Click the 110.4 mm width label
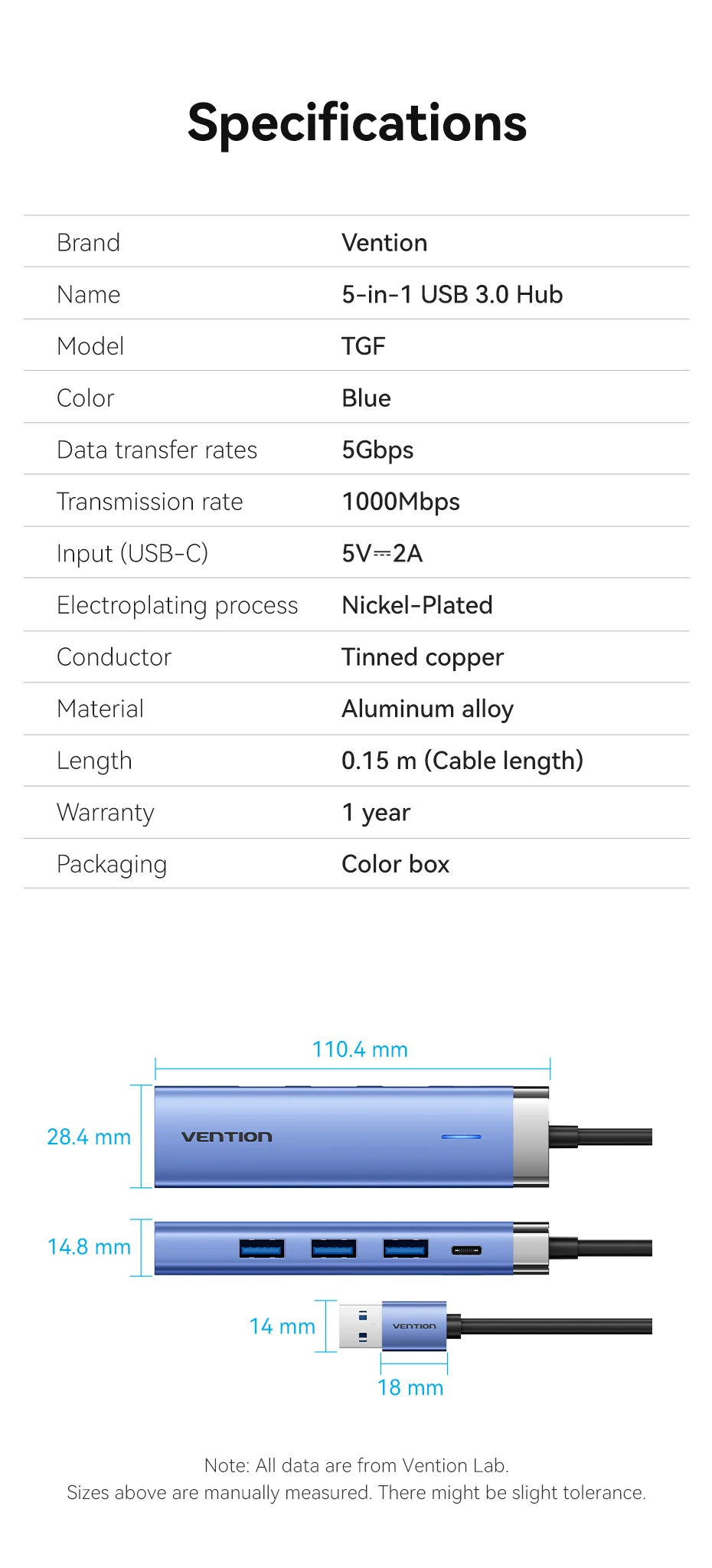 [360, 1049]
